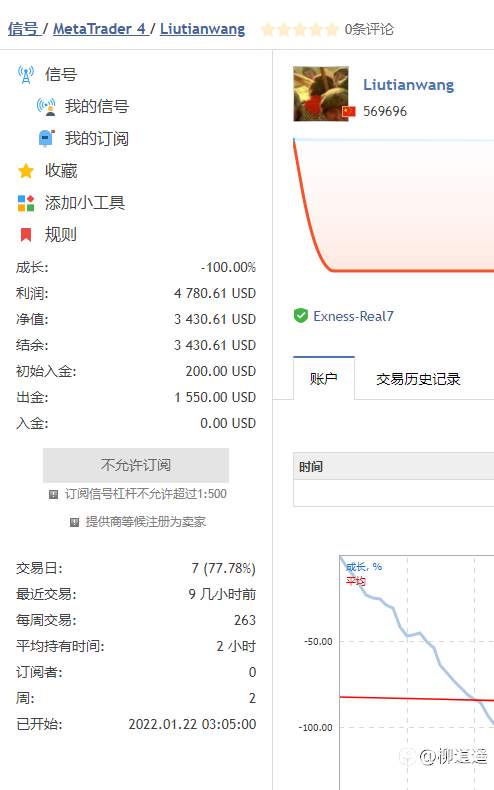
Task: Open the 信号 breadcrumb link
Action: click(x=24, y=29)
